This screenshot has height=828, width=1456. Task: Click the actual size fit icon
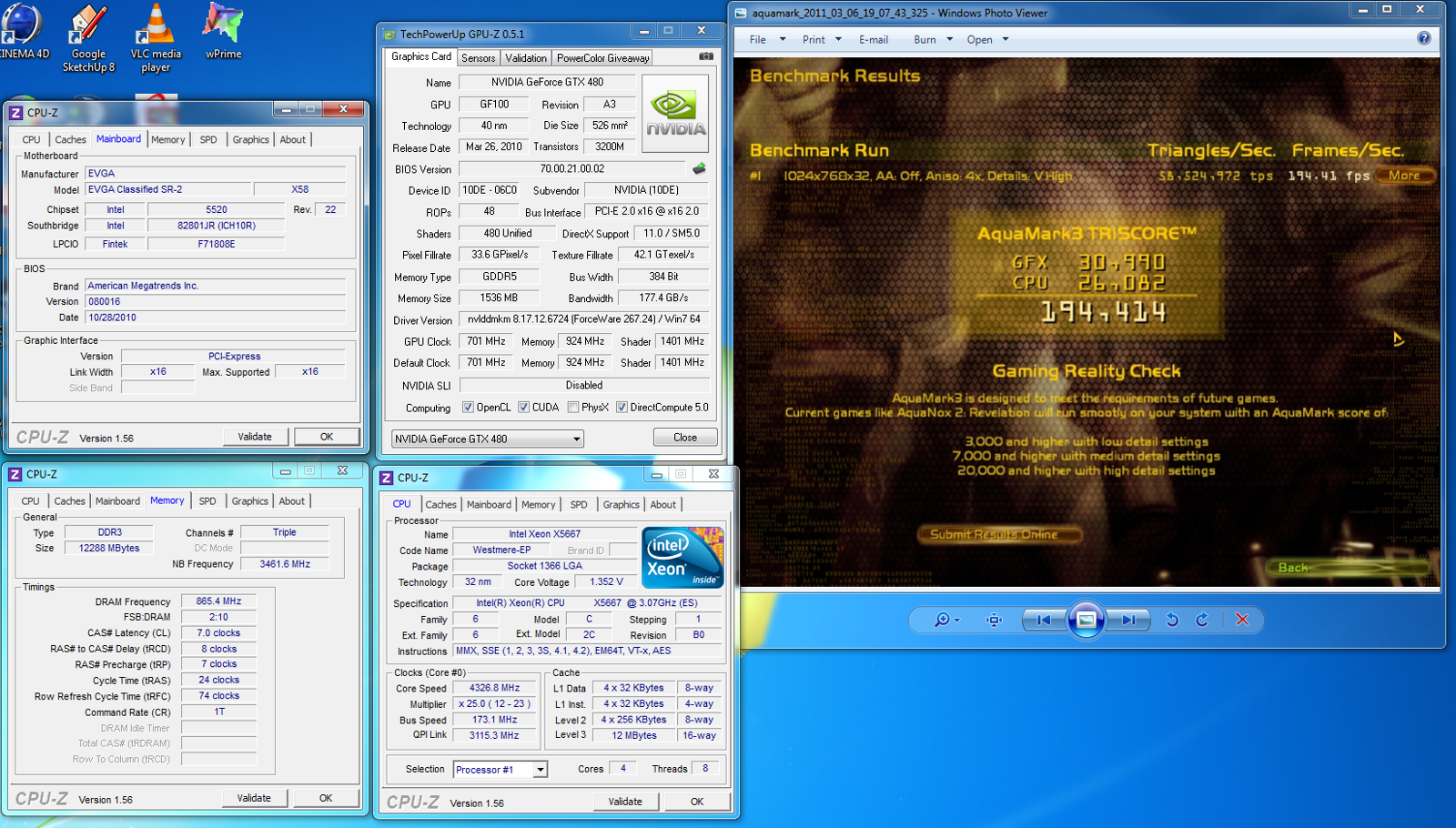click(994, 620)
